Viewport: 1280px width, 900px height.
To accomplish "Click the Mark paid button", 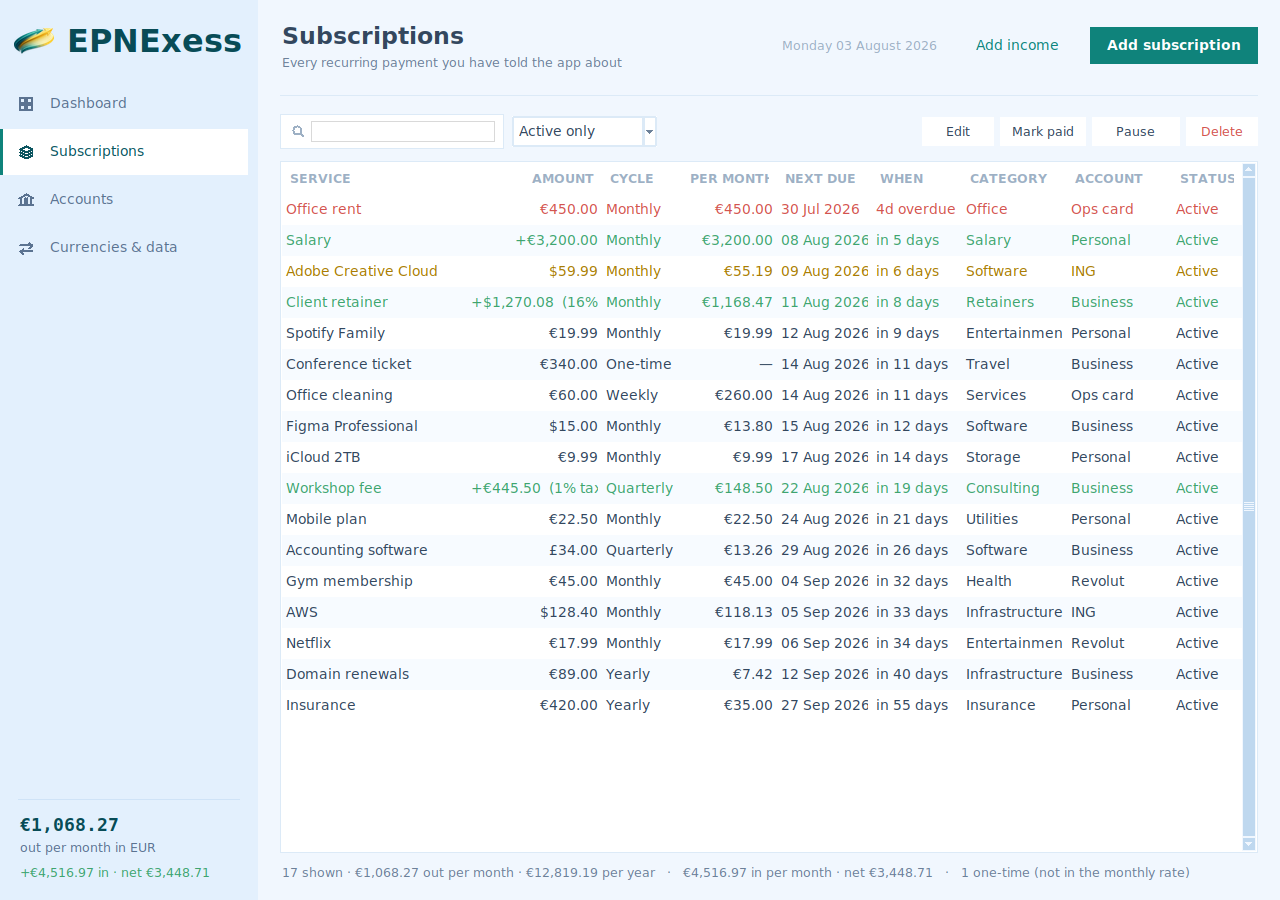I will (x=1043, y=131).
